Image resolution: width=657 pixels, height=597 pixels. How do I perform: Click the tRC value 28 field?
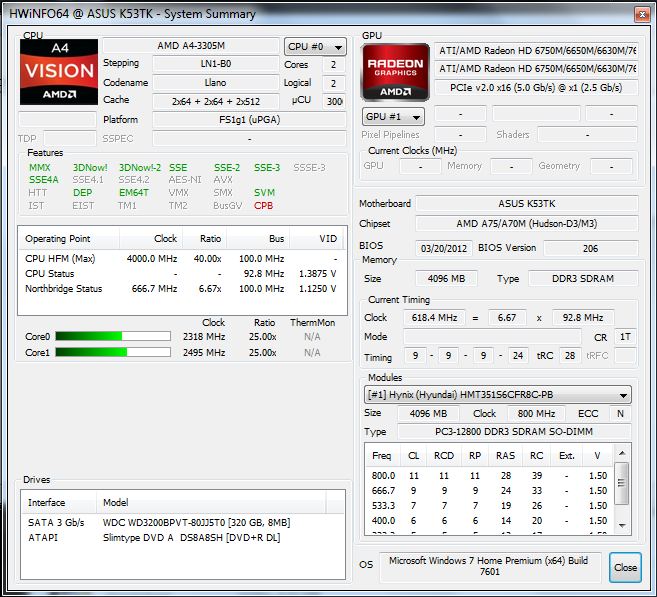coord(570,356)
